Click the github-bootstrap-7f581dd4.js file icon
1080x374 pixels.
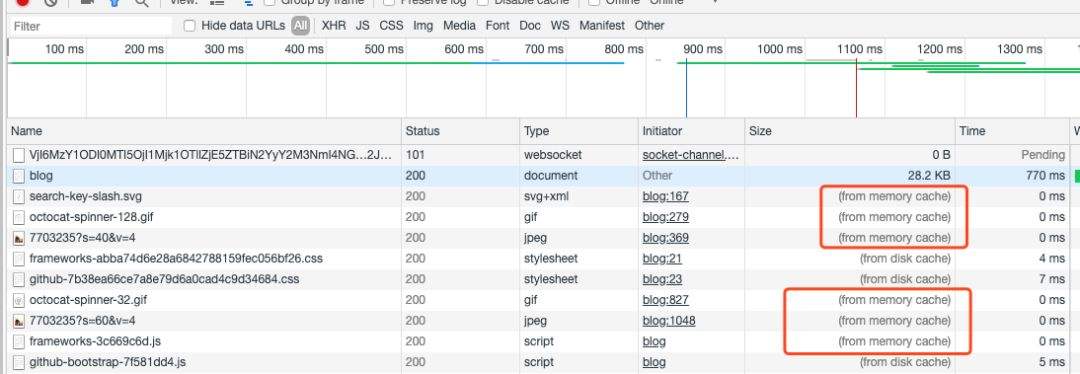pyautogui.click(x=19, y=362)
